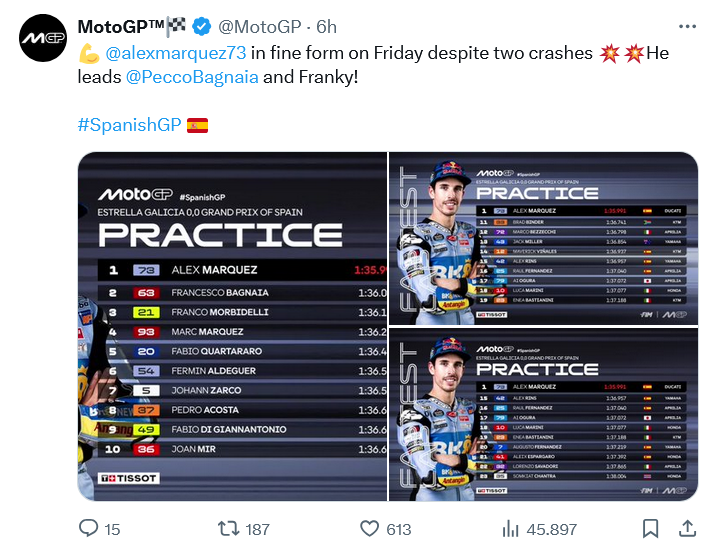Click the share upload icon

[x=687, y=528]
